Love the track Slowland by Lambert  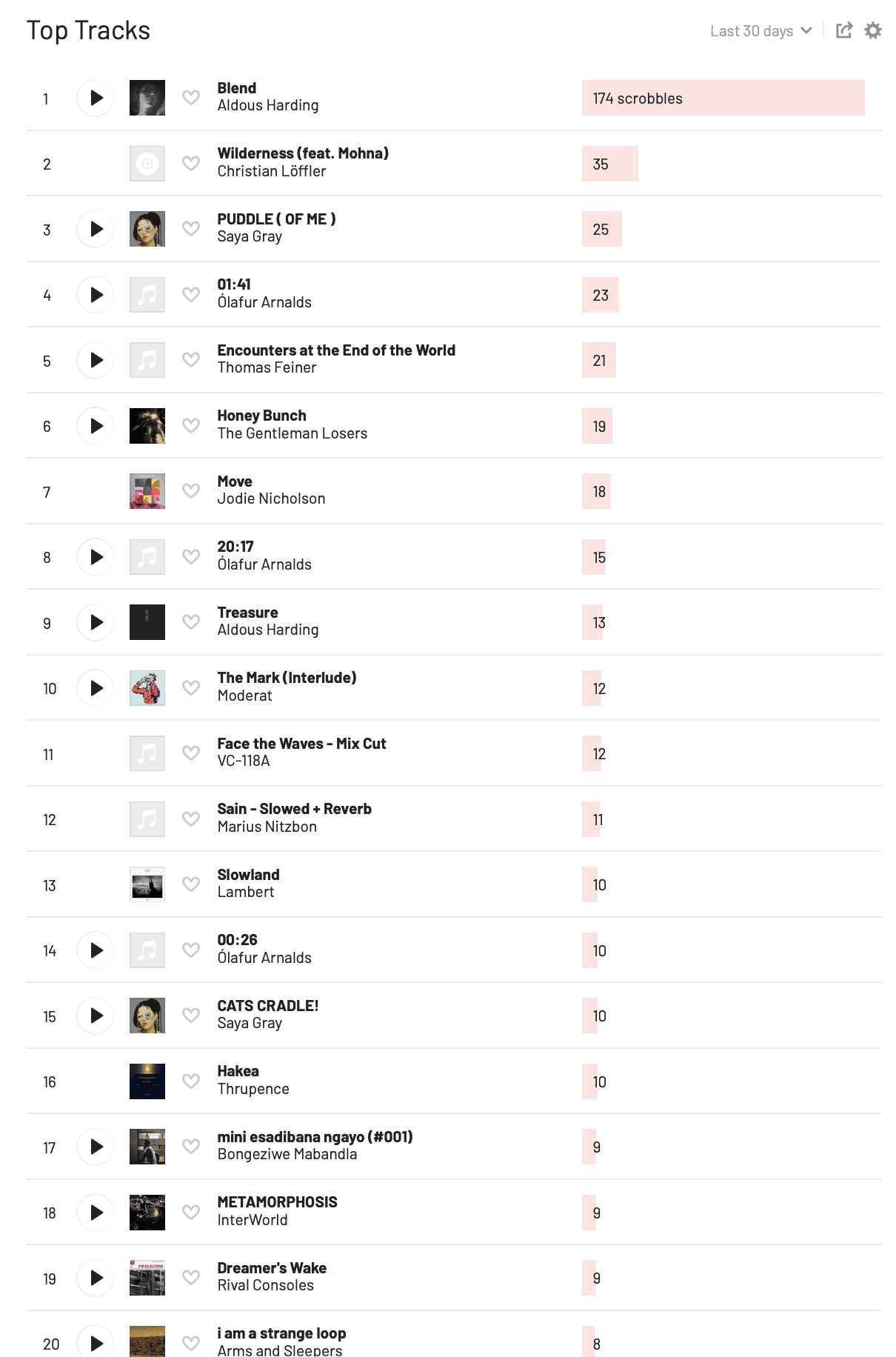tap(191, 884)
